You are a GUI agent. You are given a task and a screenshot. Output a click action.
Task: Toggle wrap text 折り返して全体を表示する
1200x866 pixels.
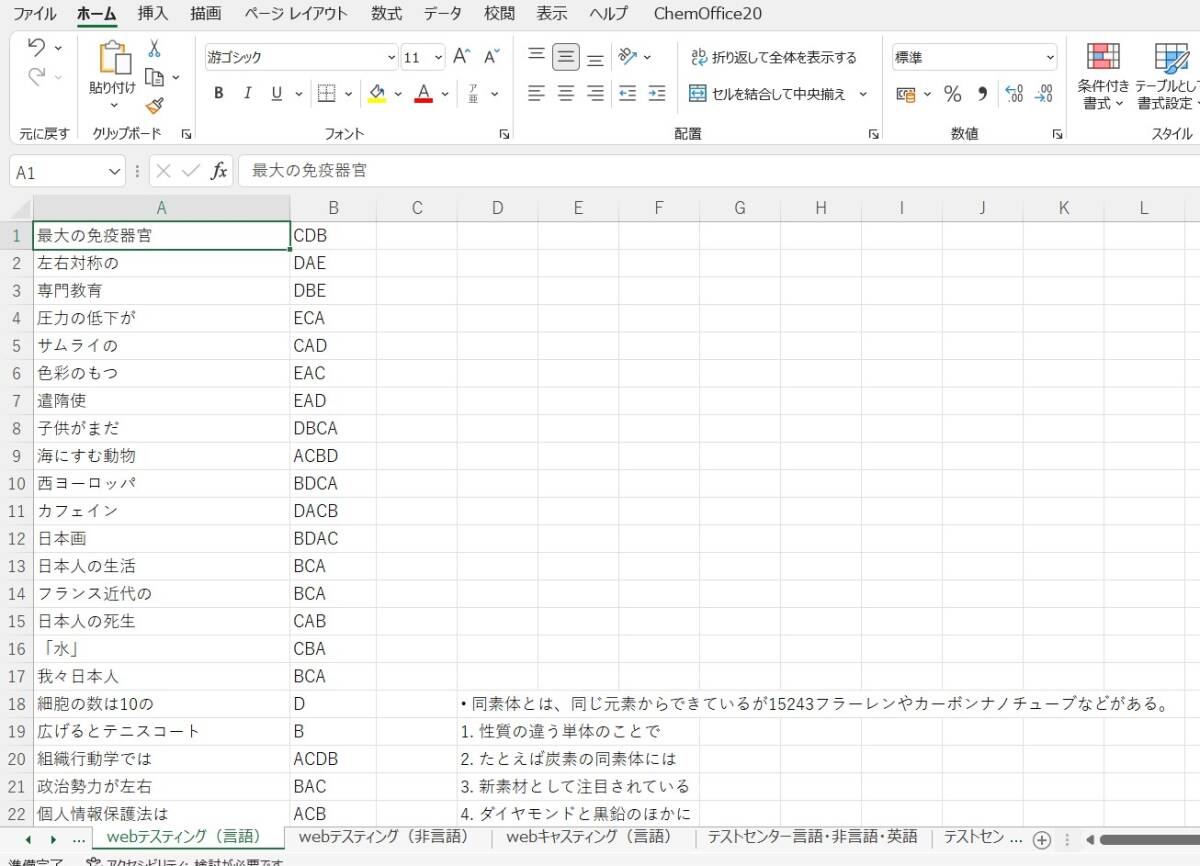tap(773, 57)
